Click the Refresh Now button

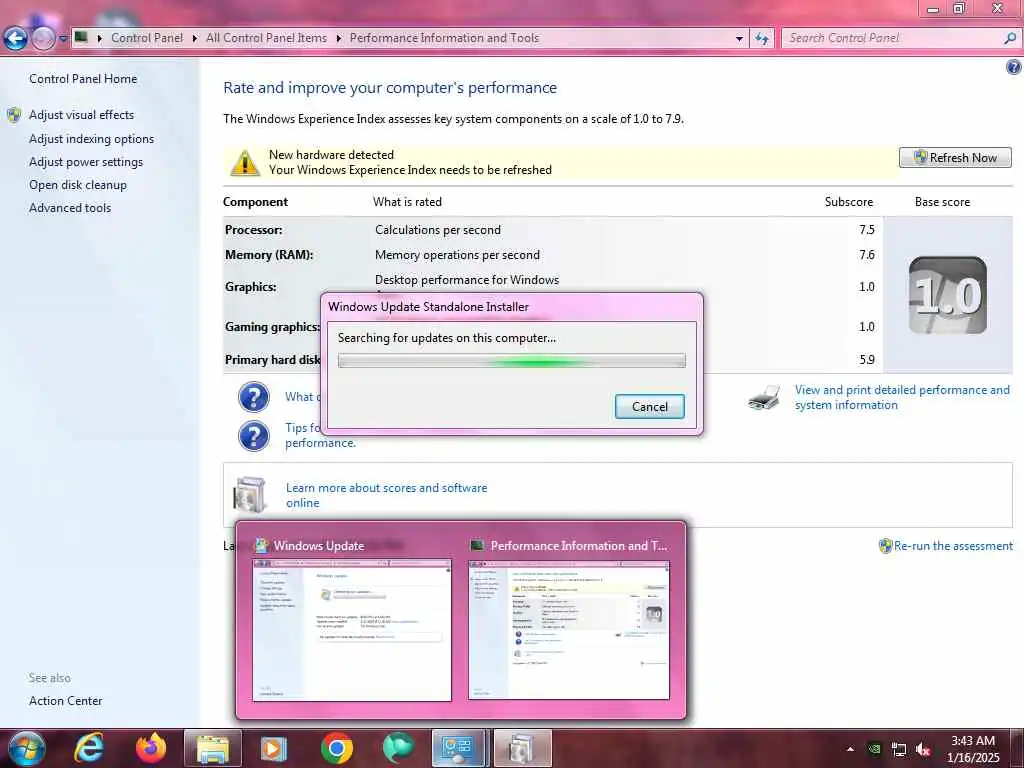pos(955,157)
